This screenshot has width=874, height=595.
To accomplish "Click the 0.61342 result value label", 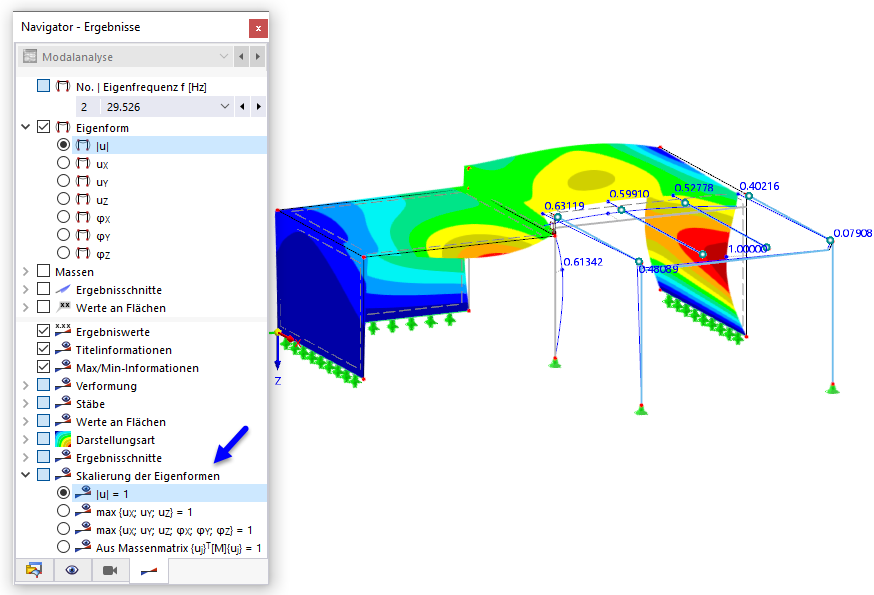I will [583, 262].
